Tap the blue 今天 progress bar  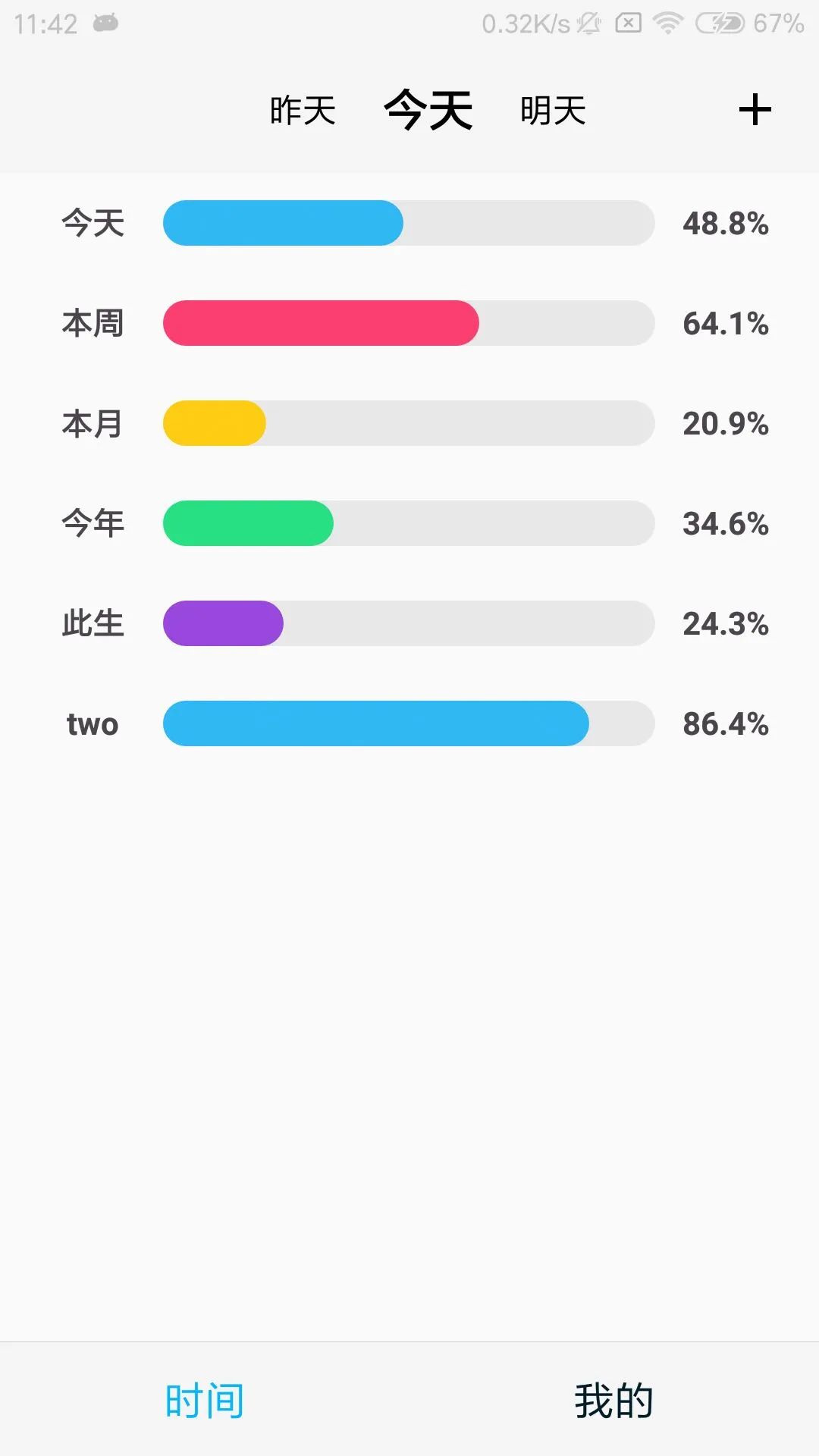click(x=408, y=223)
